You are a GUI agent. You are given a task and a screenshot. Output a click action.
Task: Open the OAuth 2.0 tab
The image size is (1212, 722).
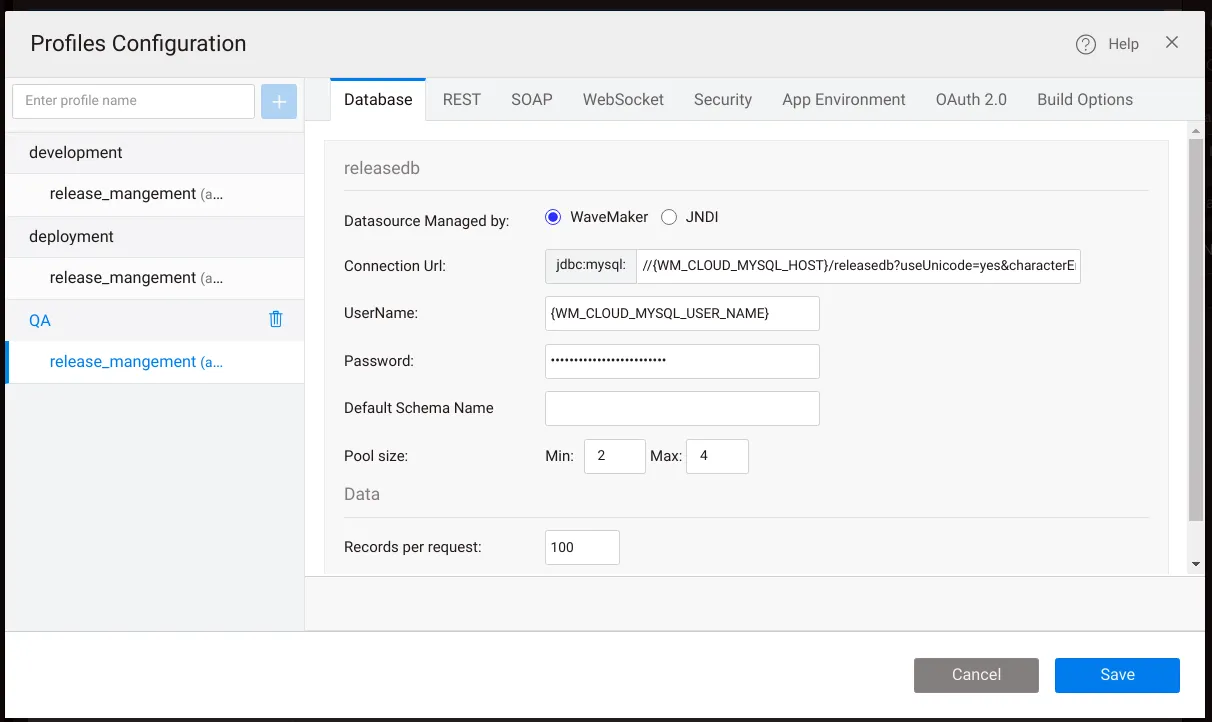pyautogui.click(x=971, y=99)
